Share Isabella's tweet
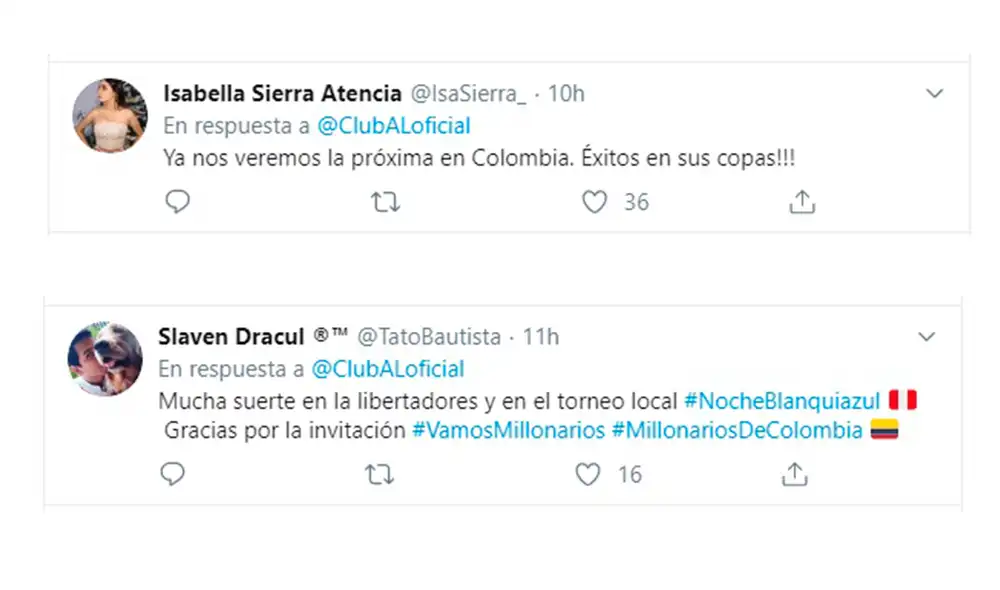 800,201
